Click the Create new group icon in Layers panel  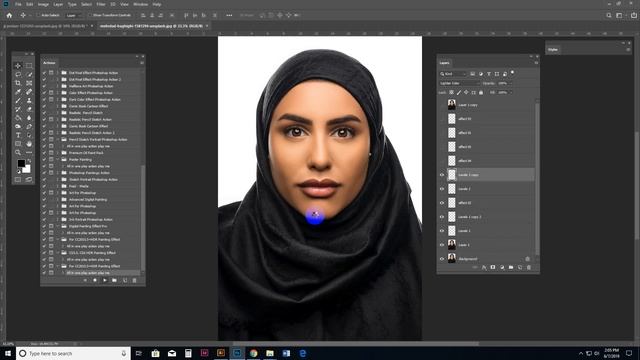[x=511, y=267]
